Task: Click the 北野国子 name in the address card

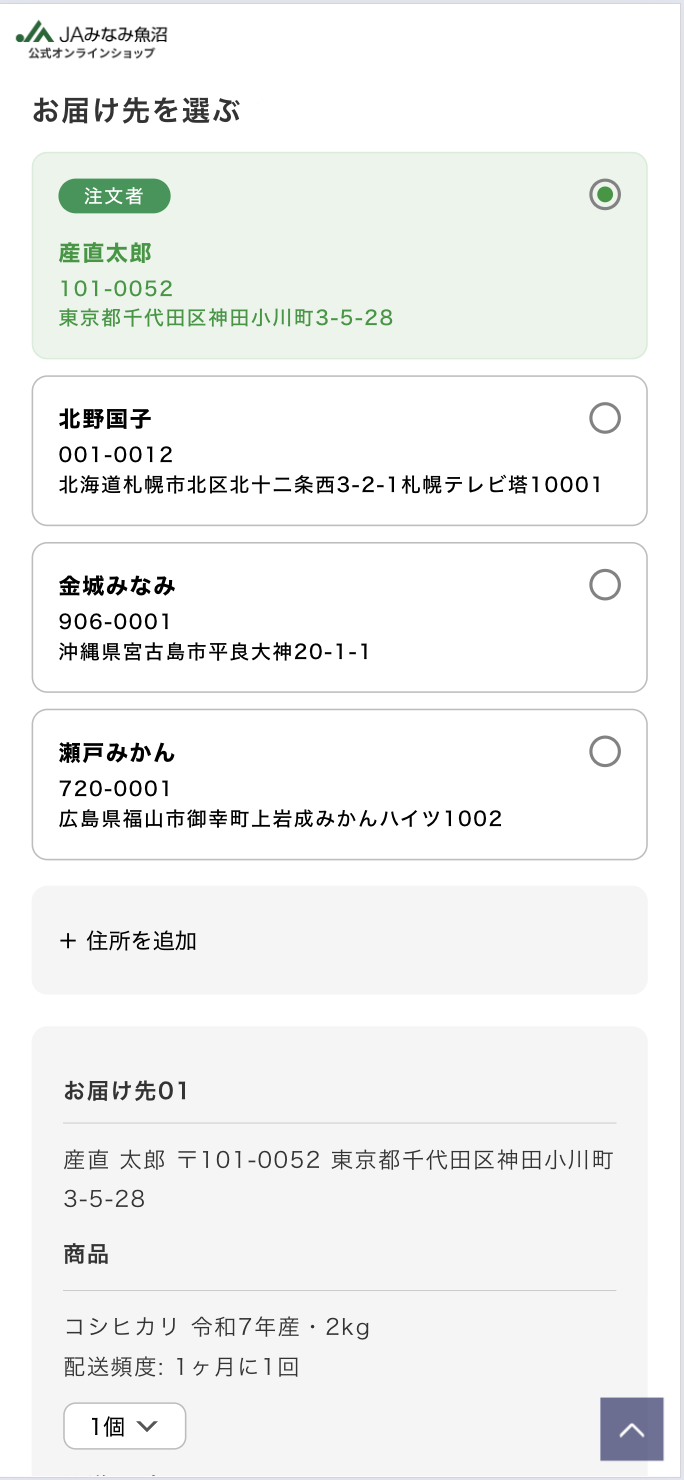Action: 105,418
